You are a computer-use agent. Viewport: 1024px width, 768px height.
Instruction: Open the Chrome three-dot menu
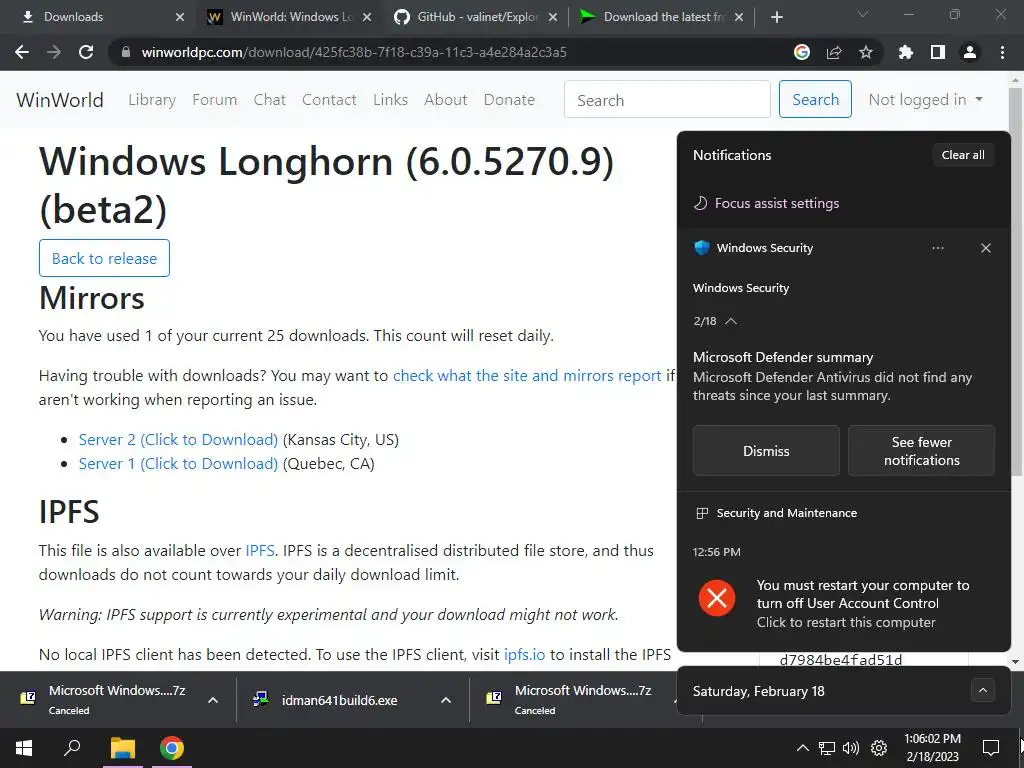(1002, 52)
